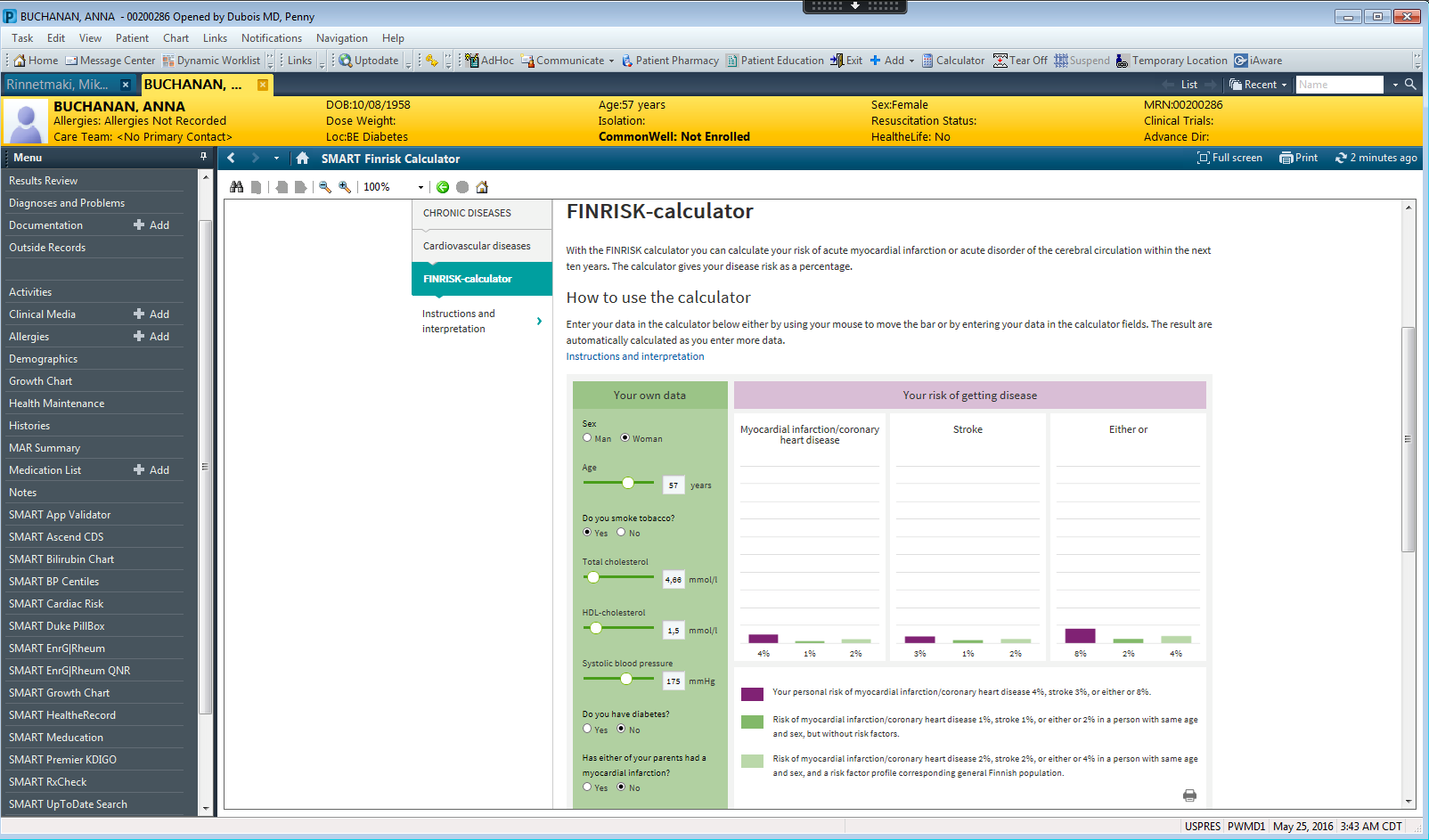Screen dimensions: 1429x840
Task: Open Patient Pharmacy
Action: pyautogui.click(x=670, y=61)
